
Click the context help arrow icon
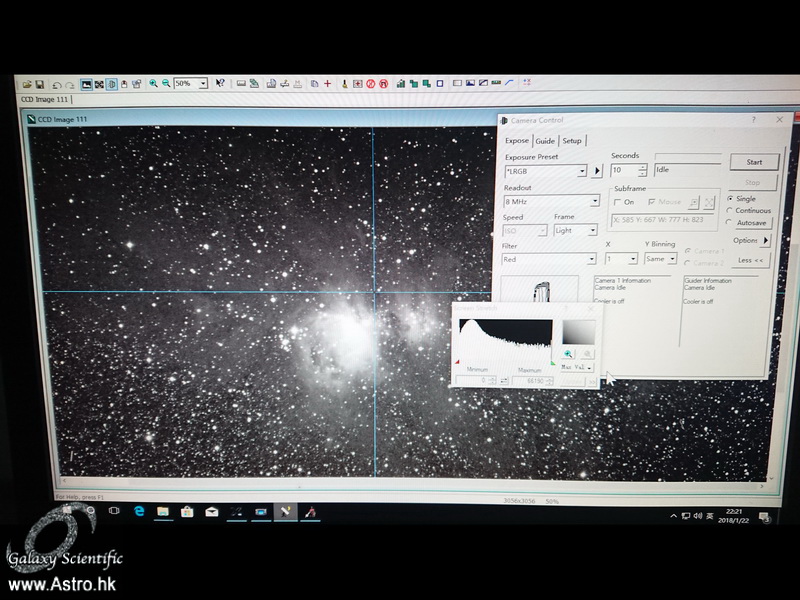[220, 84]
